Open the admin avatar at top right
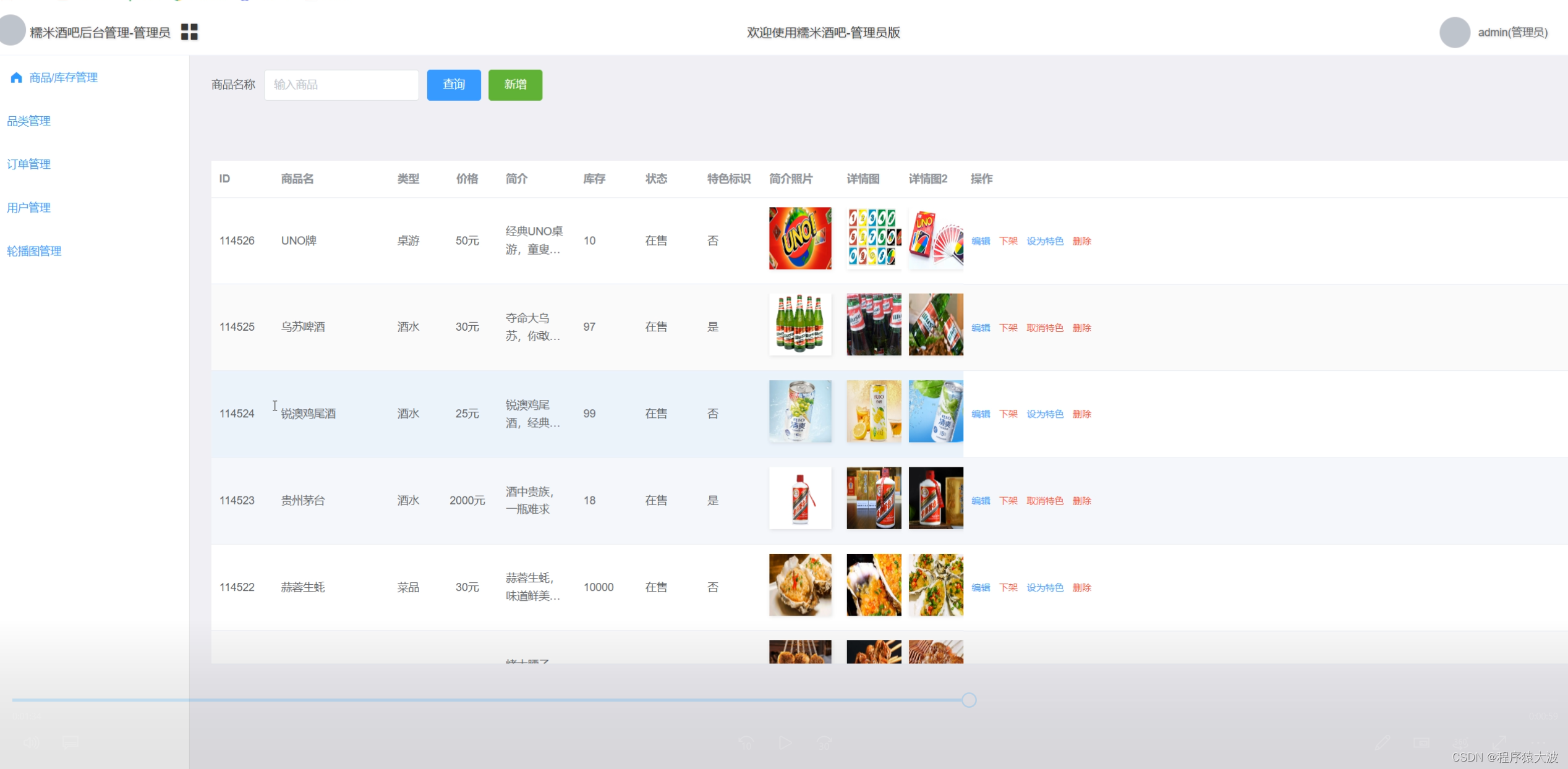Screen dimensions: 1568x769 tap(1454, 32)
